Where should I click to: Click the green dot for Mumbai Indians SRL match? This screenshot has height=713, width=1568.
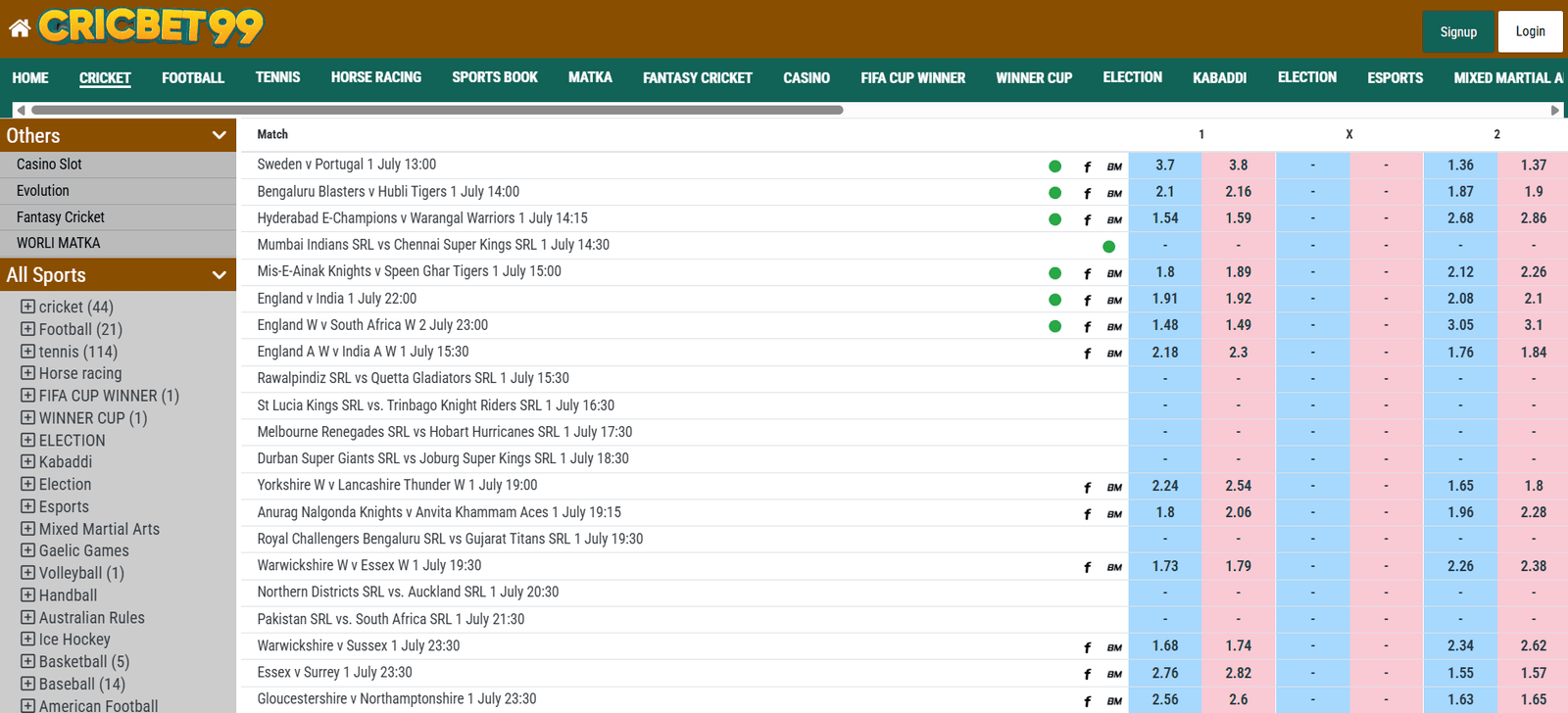(x=1108, y=247)
